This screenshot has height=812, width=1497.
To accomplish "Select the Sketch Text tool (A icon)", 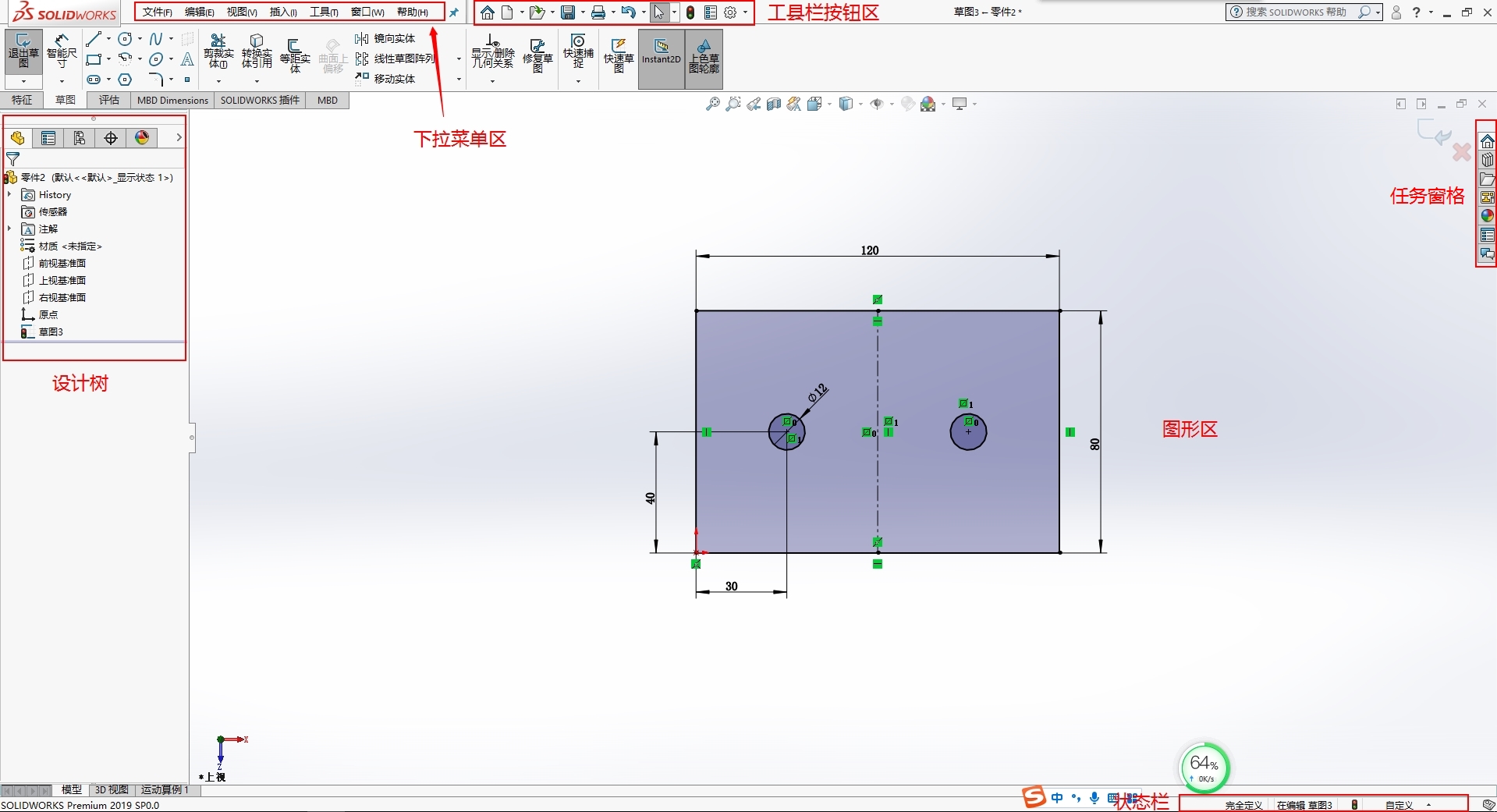I will [x=187, y=59].
